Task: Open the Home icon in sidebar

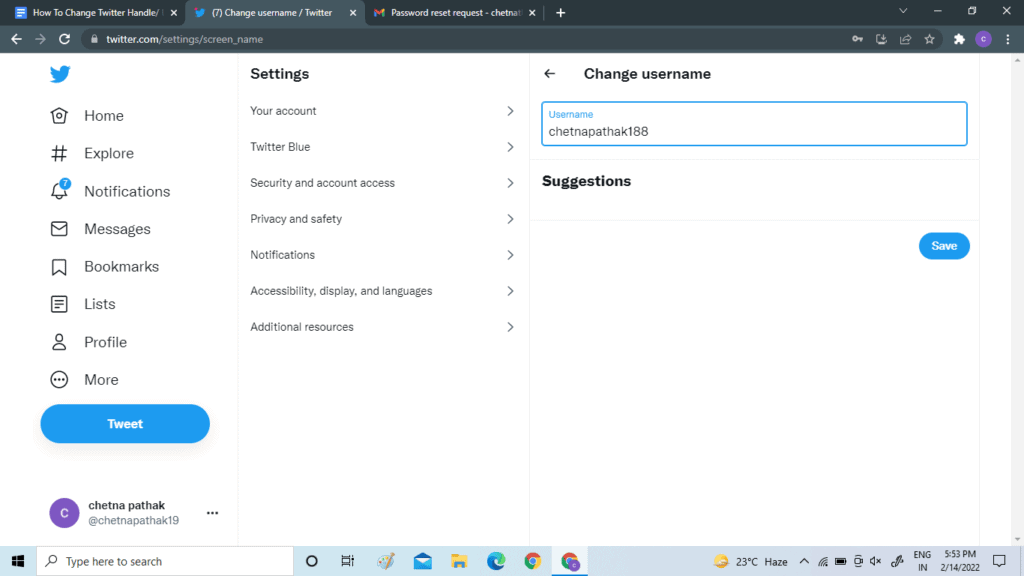Action: [x=59, y=116]
